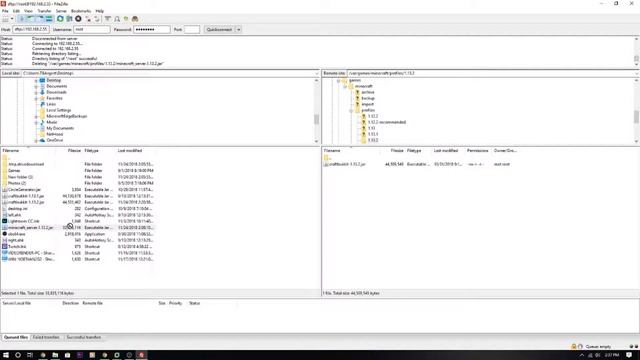Image resolution: width=640 pixels, height=360 pixels.
Task: Switch to the Successful transfers tab
Action: tap(84, 338)
